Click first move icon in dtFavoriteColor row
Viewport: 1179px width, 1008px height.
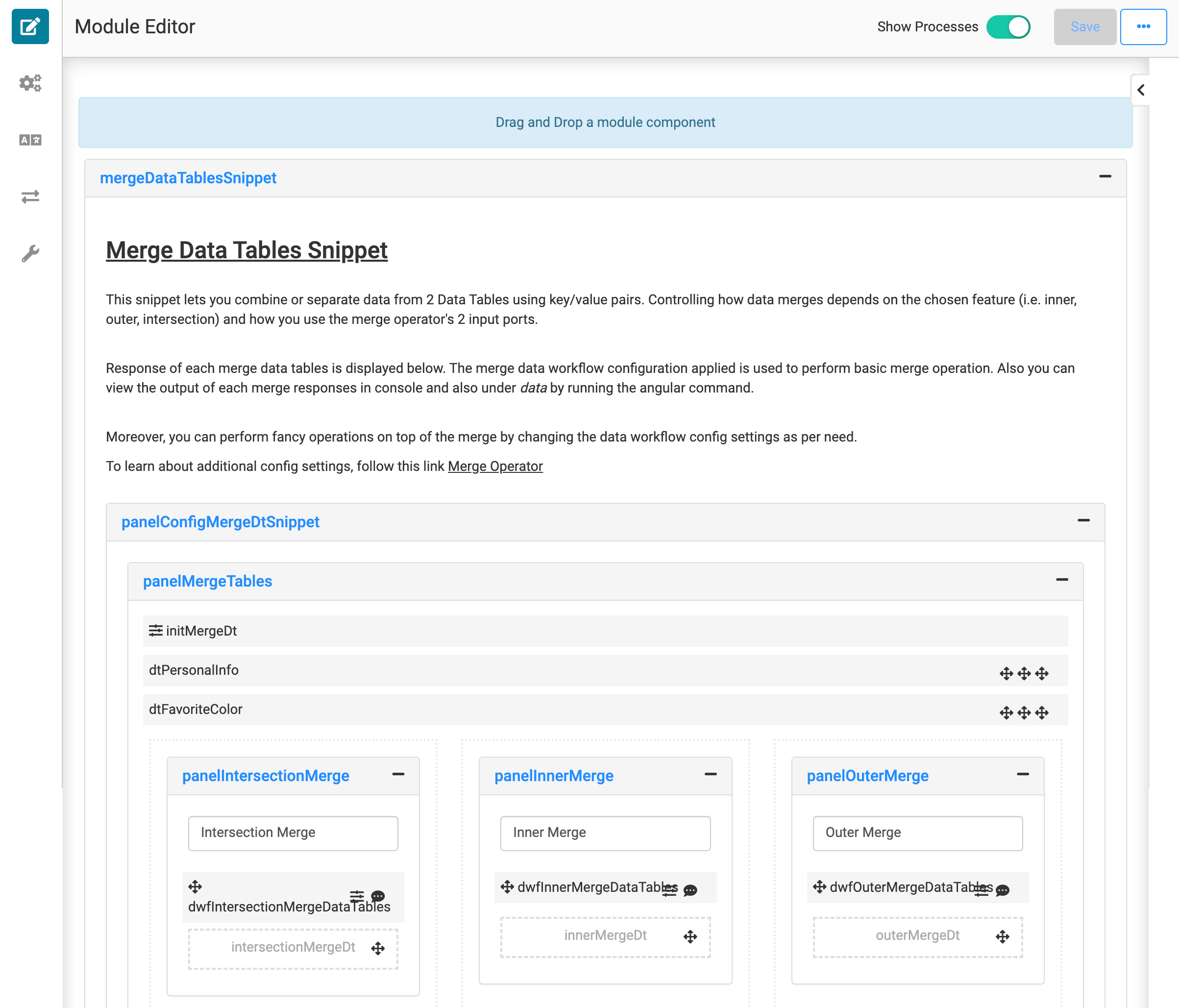click(1006, 713)
